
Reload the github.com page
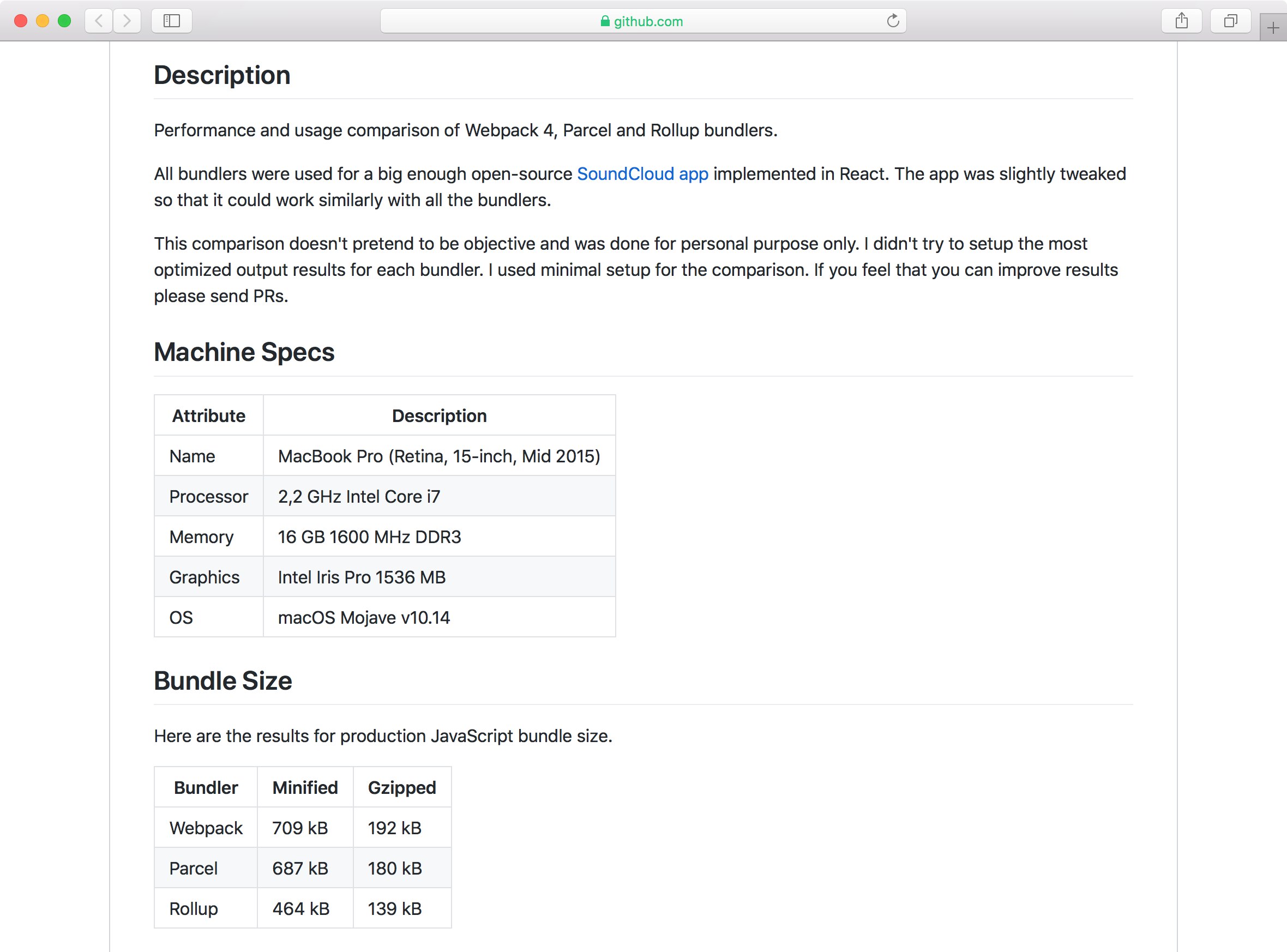click(893, 21)
